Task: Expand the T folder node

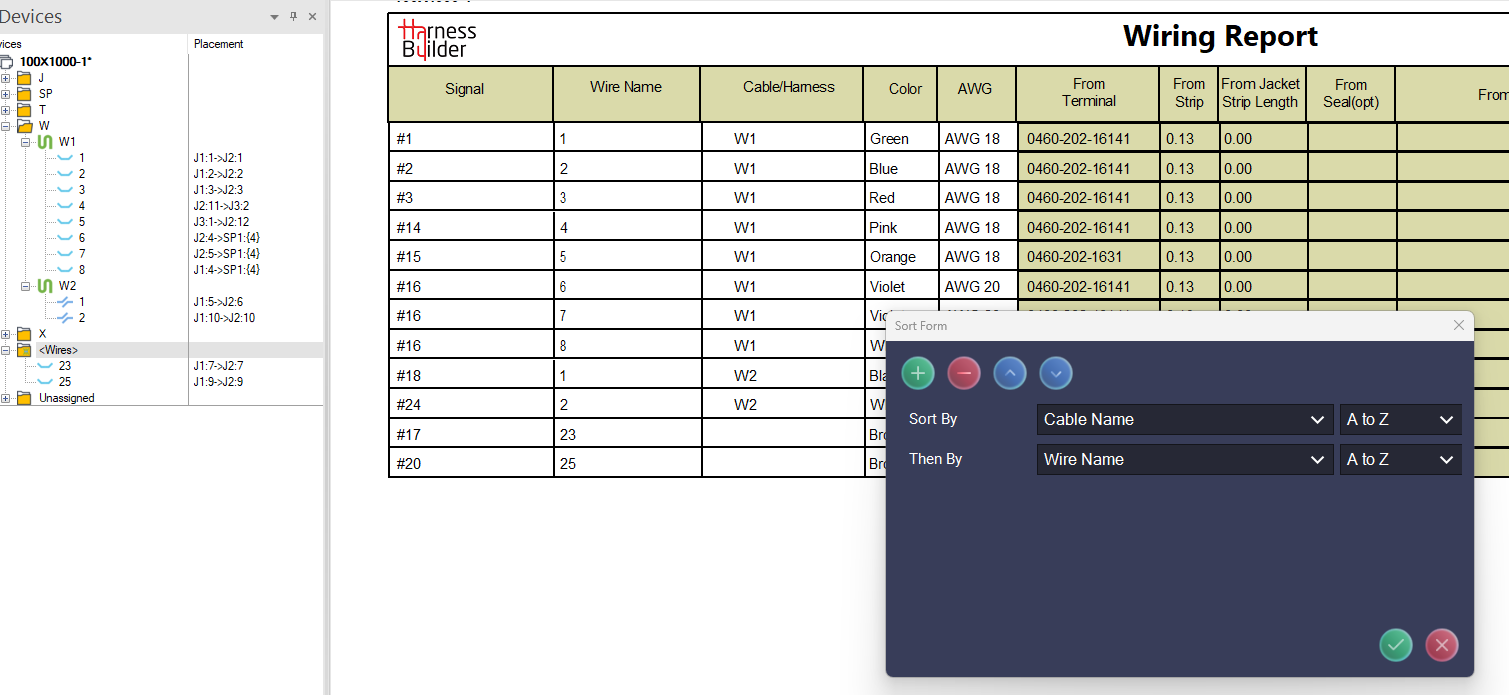Action: click(6, 110)
